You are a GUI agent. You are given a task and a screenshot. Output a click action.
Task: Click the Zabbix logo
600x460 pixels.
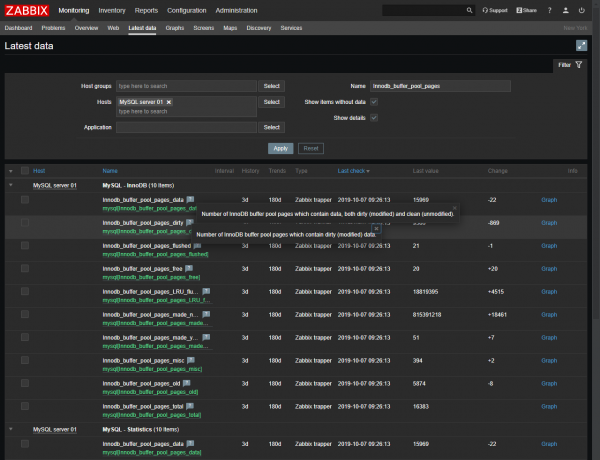(x=27, y=10)
